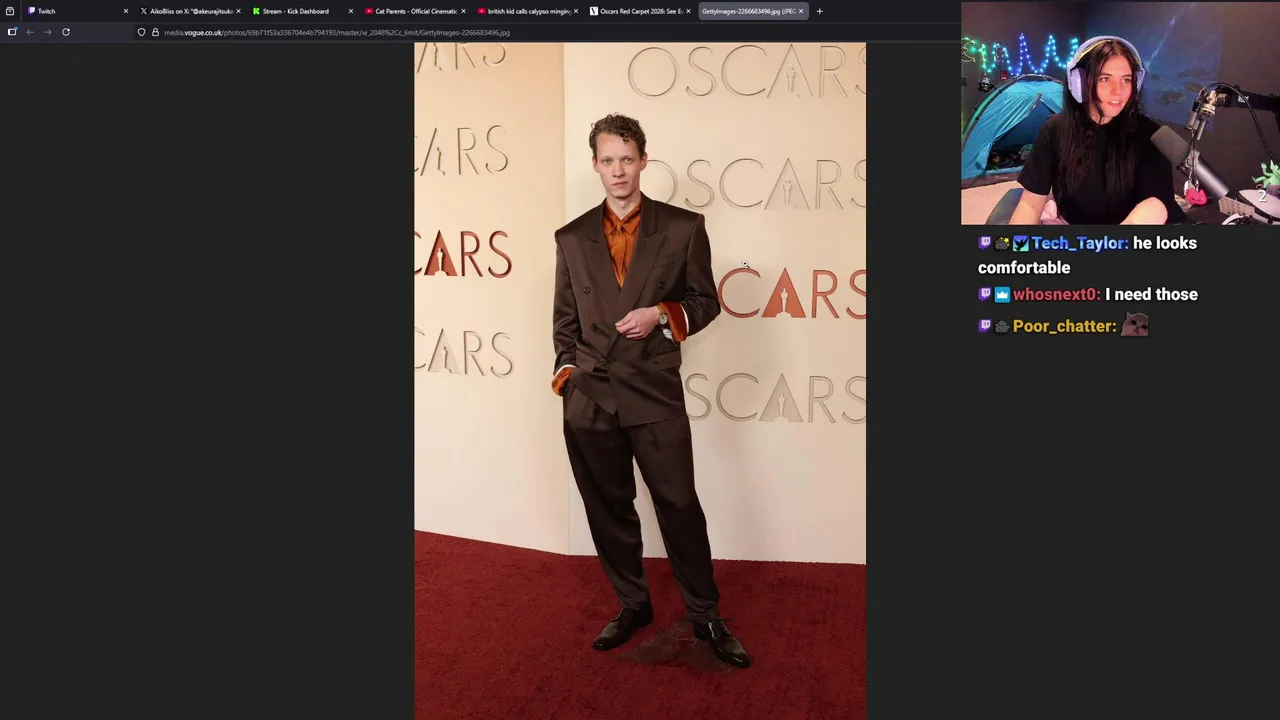This screenshot has width=1280, height=720.
Task: Click the emote in Poor_chatter's message
Action: [1134, 325]
